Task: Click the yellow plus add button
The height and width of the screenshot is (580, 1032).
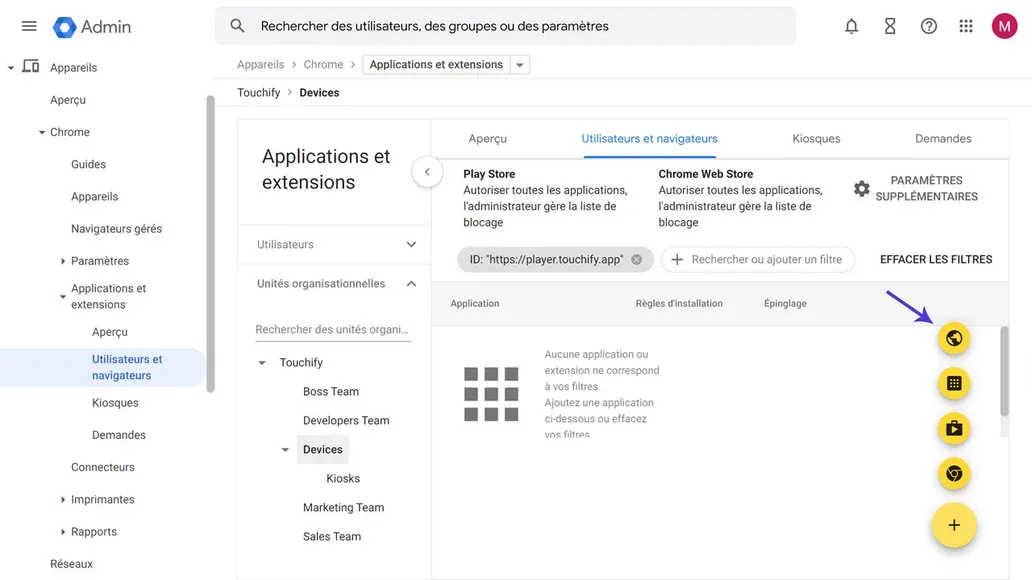Action: tap(954, 524)
